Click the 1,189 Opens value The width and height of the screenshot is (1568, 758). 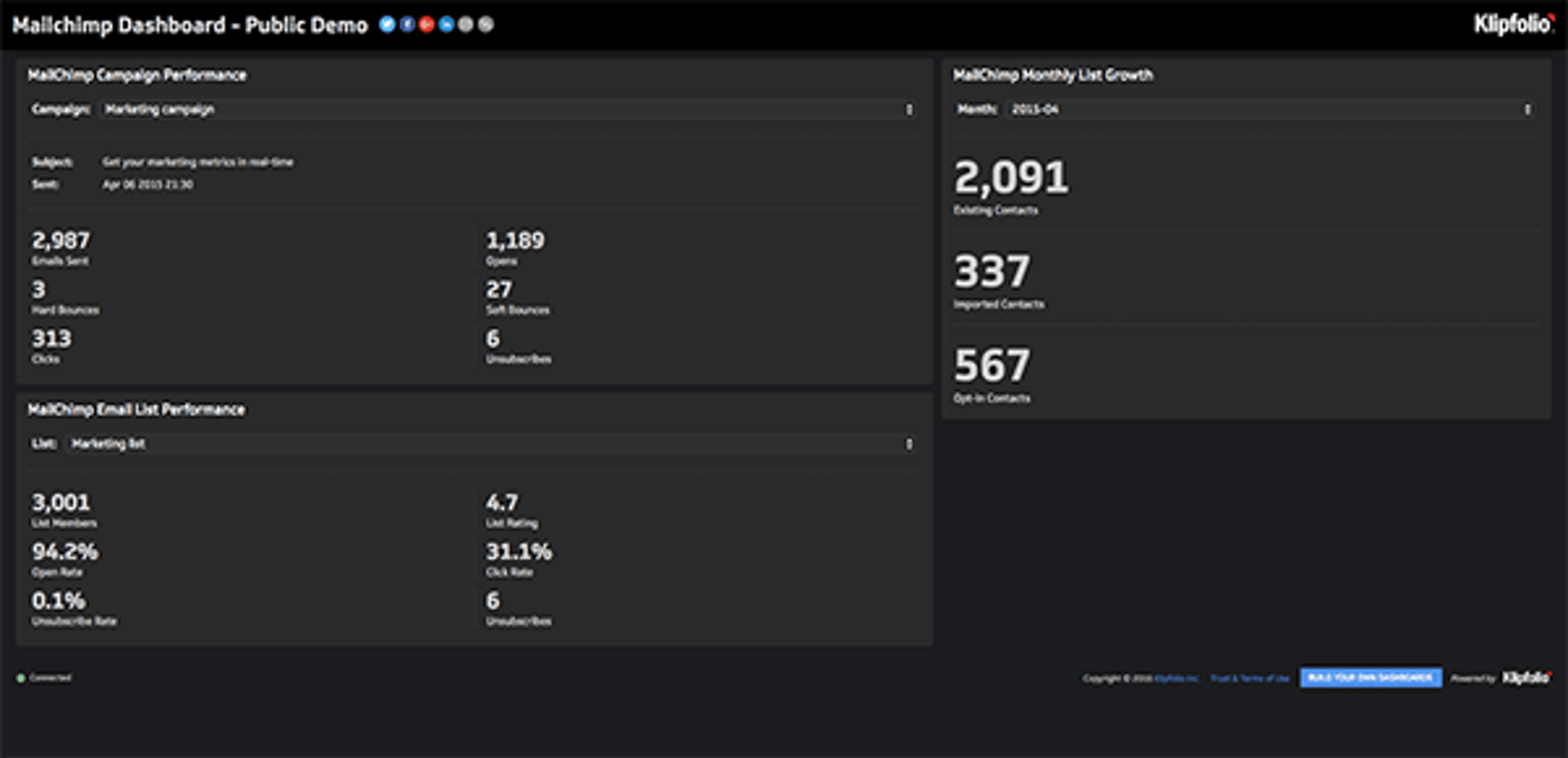tap(515, 240)
